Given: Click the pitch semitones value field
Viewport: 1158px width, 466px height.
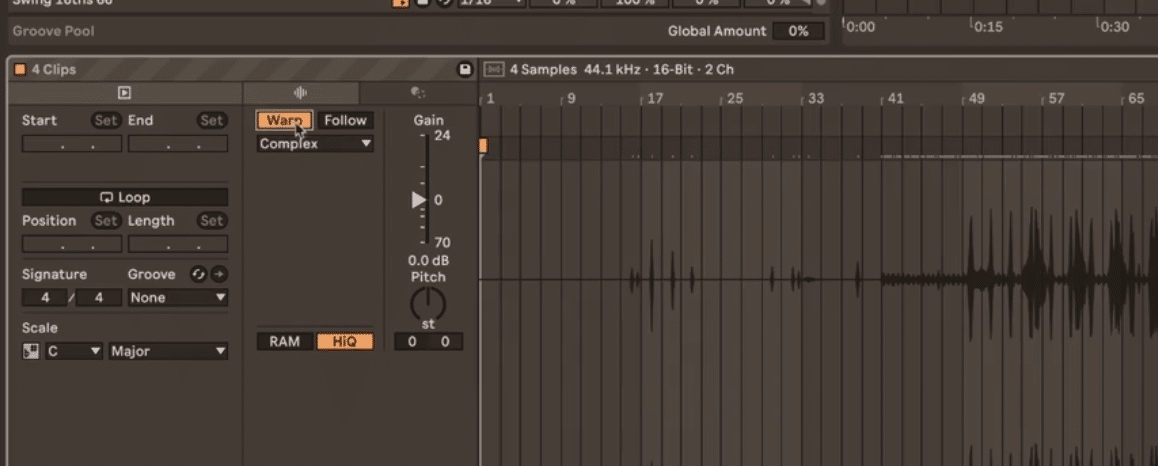Looking at the screenshot, I should click(x=412, y=342).
